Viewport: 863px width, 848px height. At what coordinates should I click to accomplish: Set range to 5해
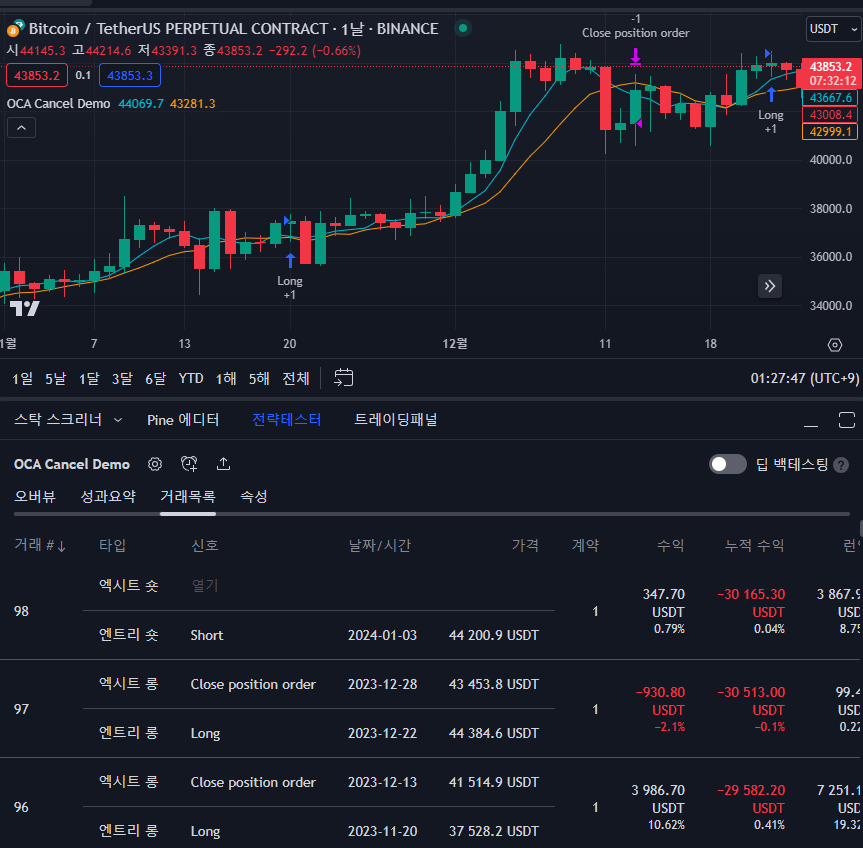pyautogui.click(x=259, y=379)
